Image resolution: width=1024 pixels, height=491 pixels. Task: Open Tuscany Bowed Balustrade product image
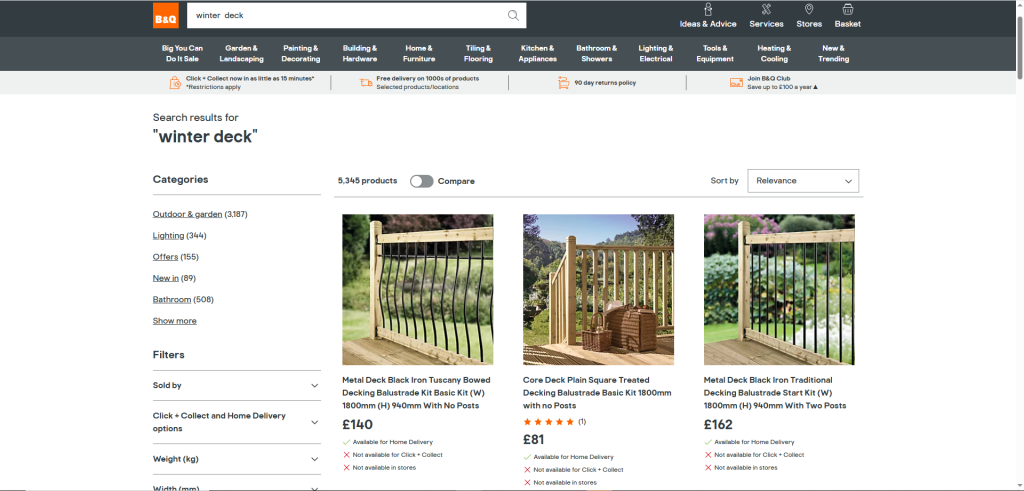[x=417, y=289]
